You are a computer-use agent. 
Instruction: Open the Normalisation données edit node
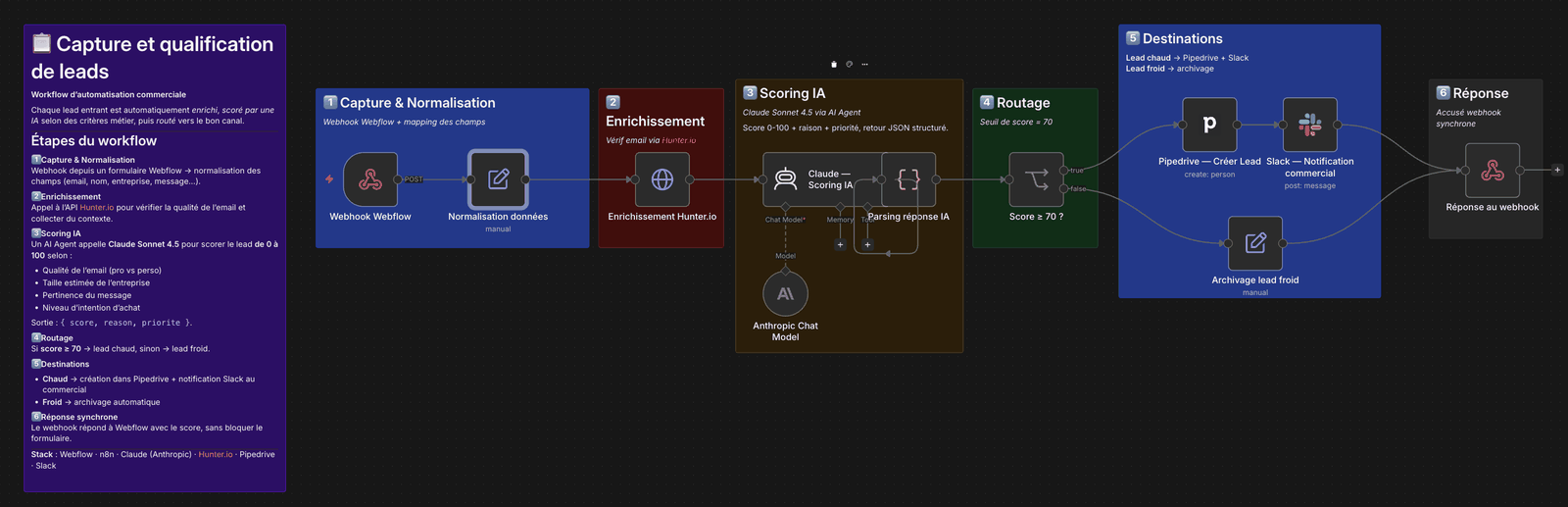click(x=498, y=179)
